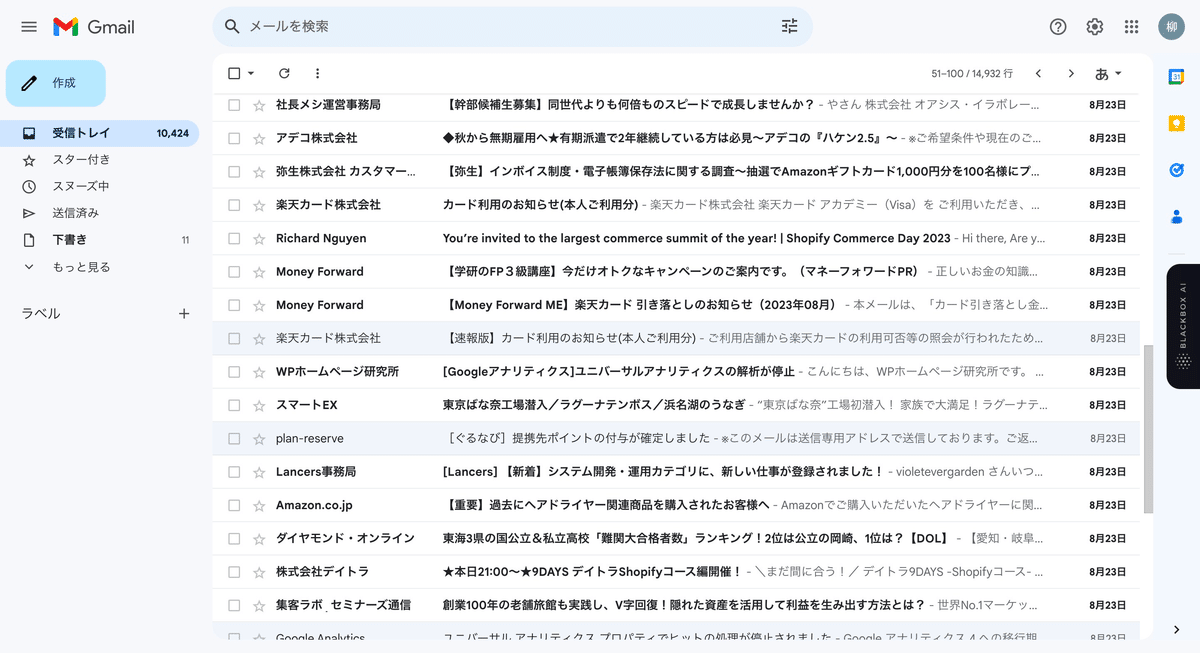
Task: Open Google Keep side panel
Action: pyautogui.click(x=1177, y=123)
